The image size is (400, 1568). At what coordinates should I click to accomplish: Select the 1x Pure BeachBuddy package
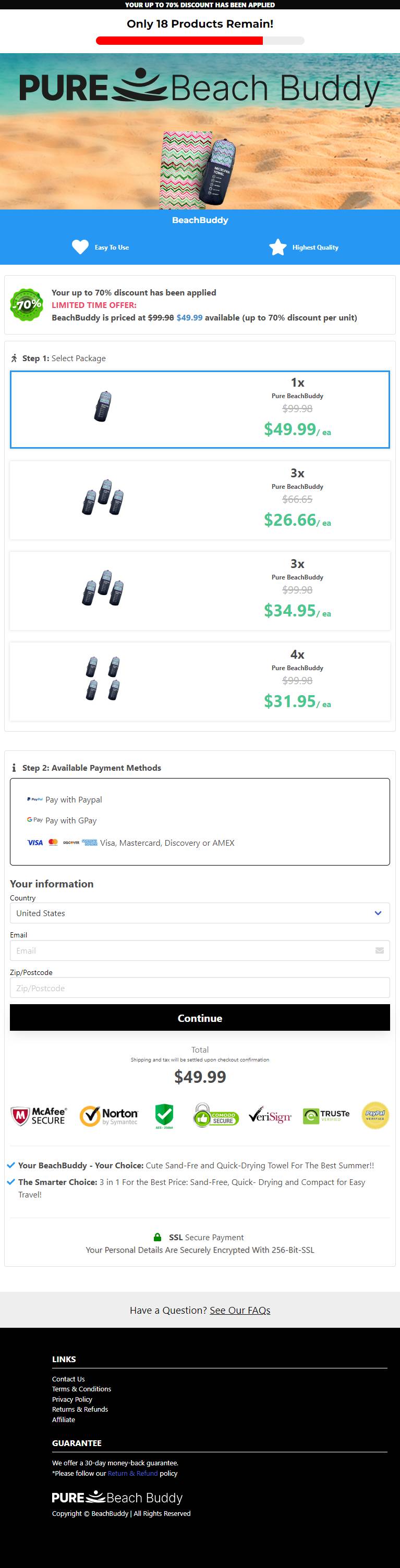pos(200,410)
